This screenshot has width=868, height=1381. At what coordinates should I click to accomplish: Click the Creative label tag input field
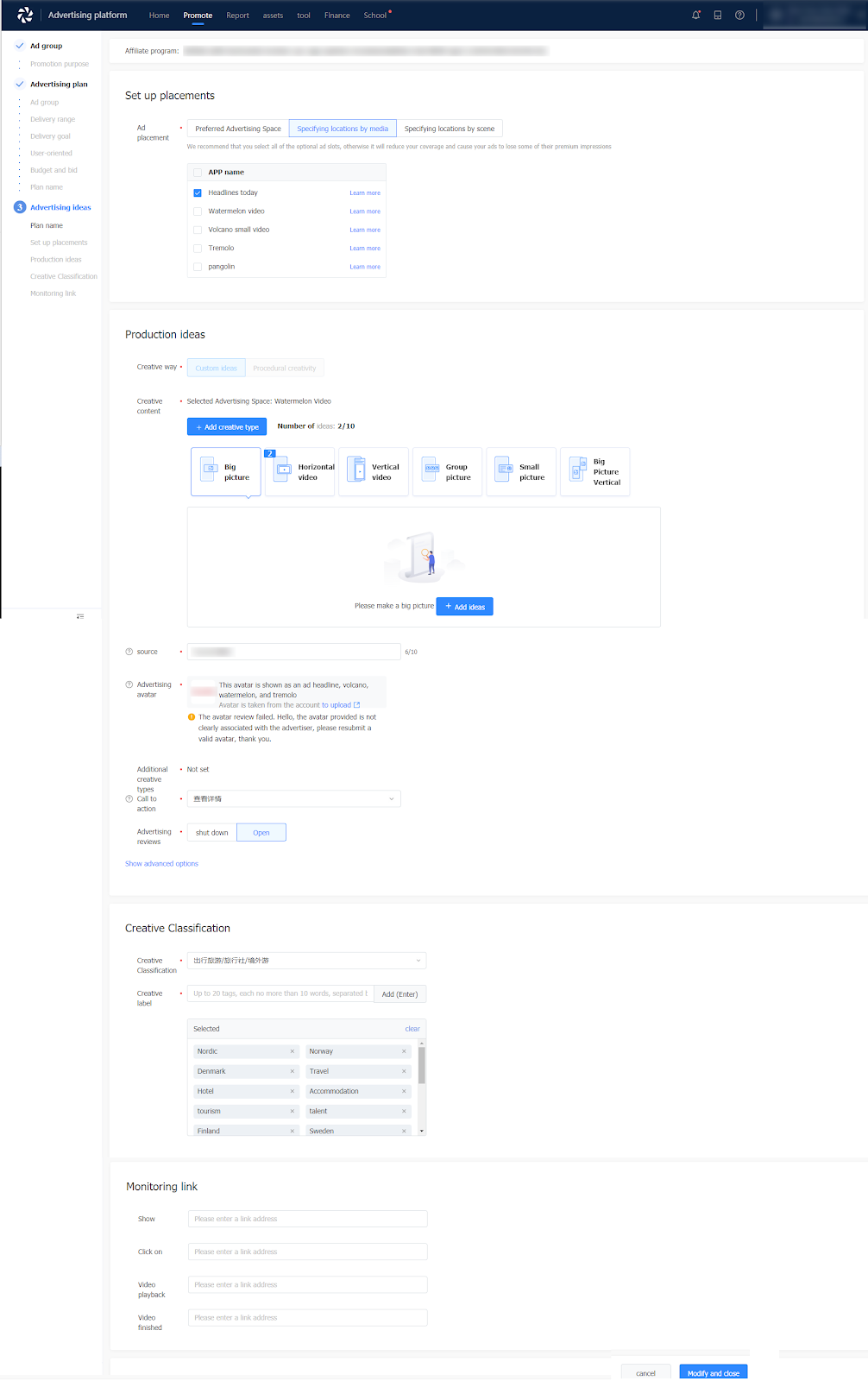tap(280, 994)
